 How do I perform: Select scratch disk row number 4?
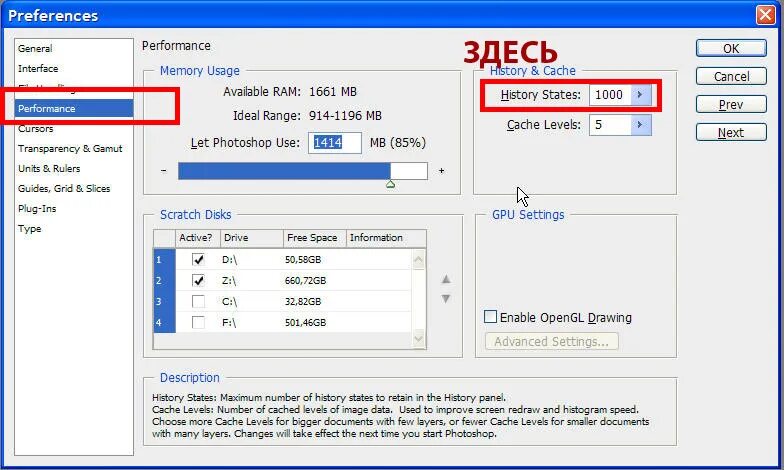click(x=164, y=322)
